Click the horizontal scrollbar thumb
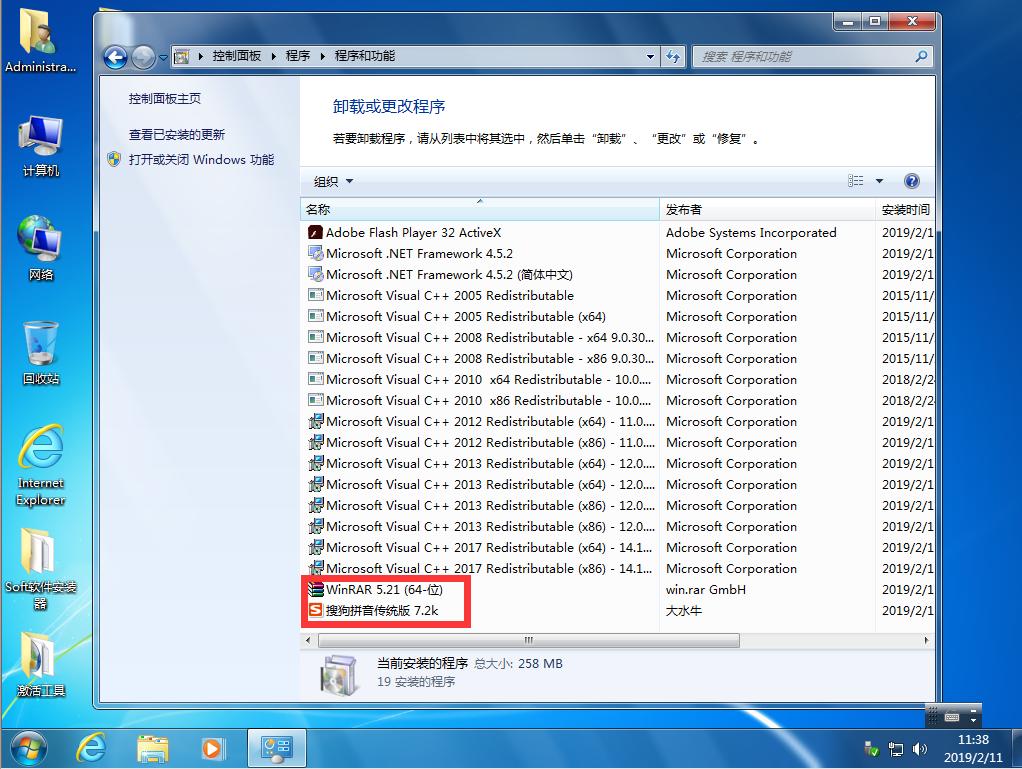 click(529, 640)
